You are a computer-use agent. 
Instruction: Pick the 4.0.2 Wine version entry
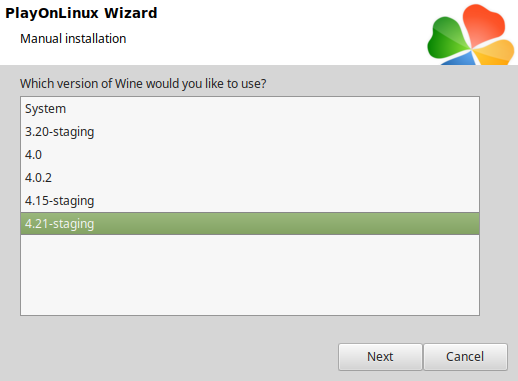pyautogui.click(x=250, y=178)
